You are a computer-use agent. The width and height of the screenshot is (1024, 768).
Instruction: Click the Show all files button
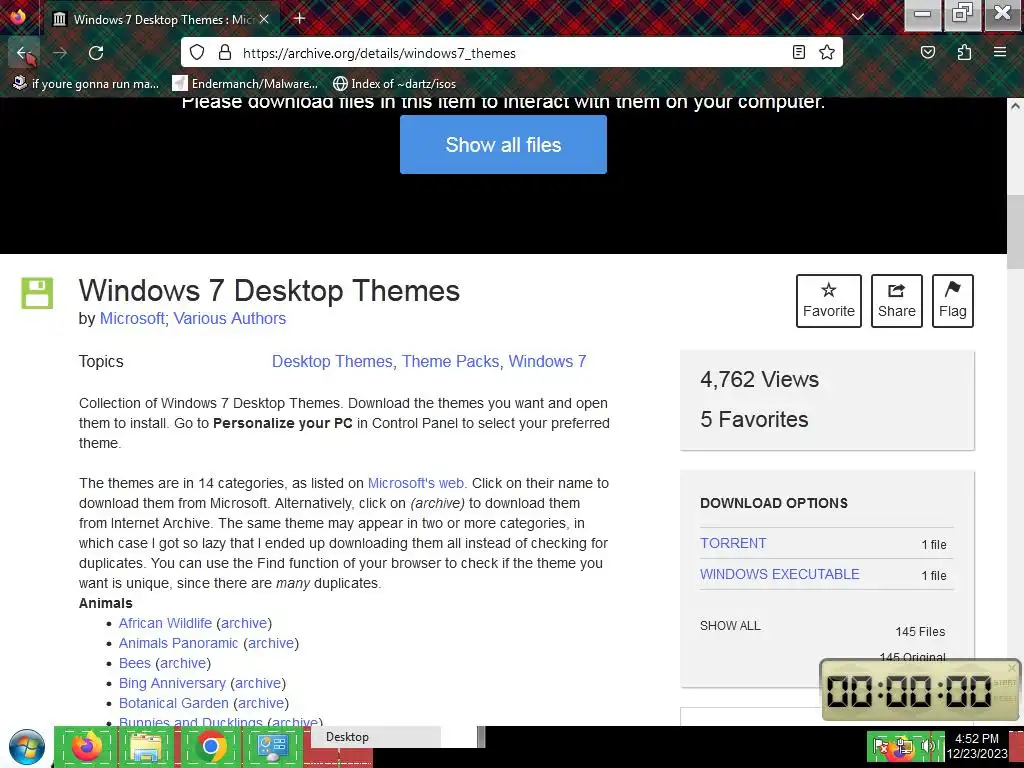coord(504,144)
